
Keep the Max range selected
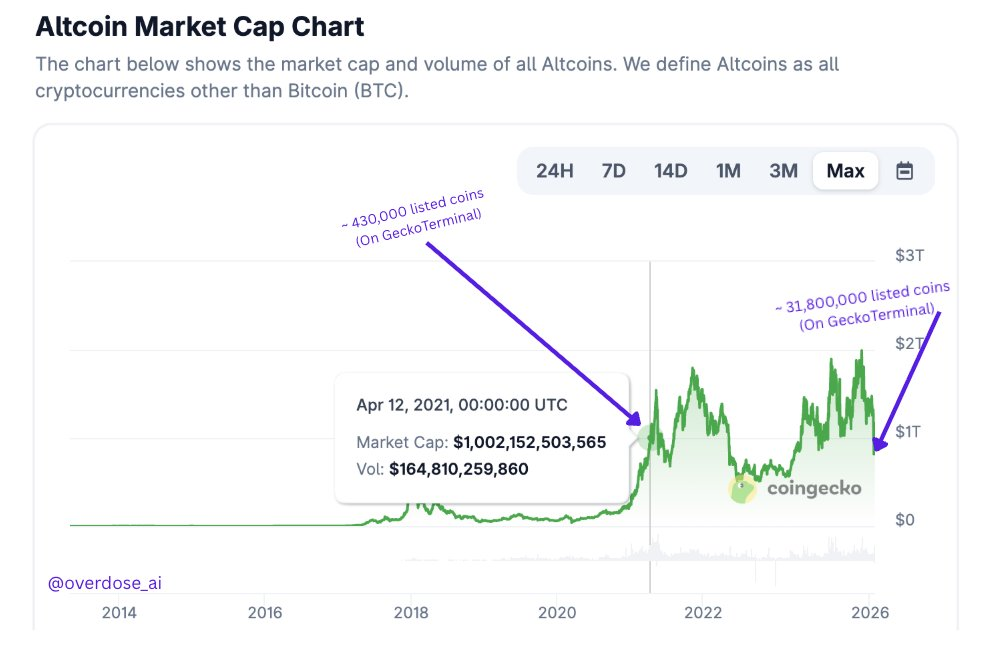tap(845, 170)
